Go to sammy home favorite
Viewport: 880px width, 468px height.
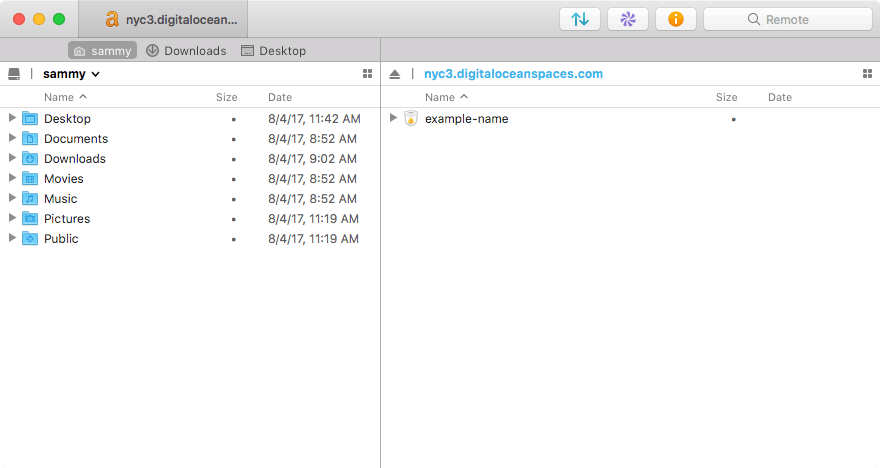(x=103, y=51)
